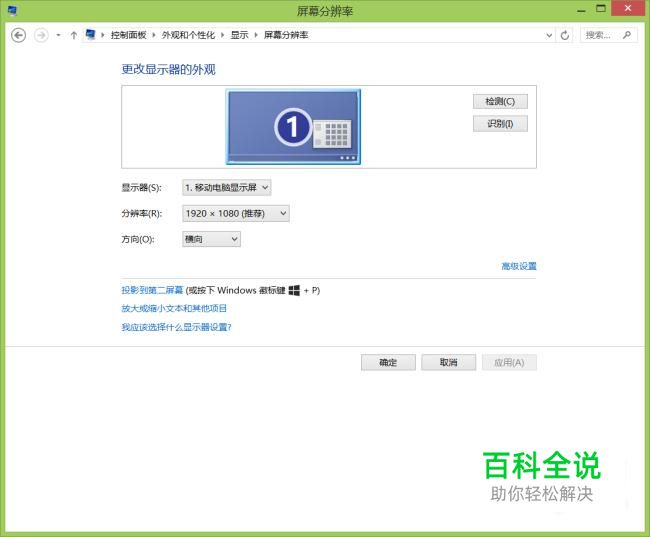The height and width of the screenshot is (537, 650).
Task: Minimize the 屏幕分辨率 window
Action: point(582,9)
